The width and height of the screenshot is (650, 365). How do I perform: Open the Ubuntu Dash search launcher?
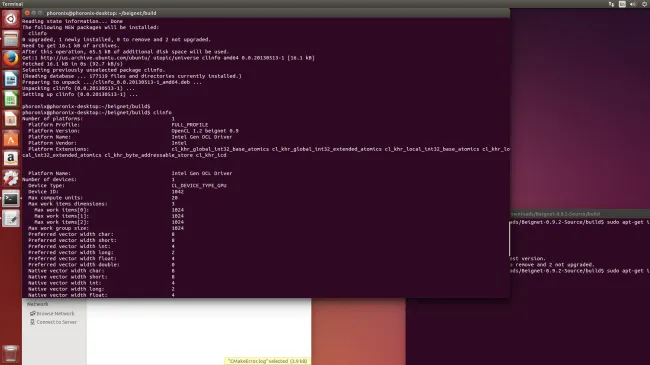click(x=11, y=19)
